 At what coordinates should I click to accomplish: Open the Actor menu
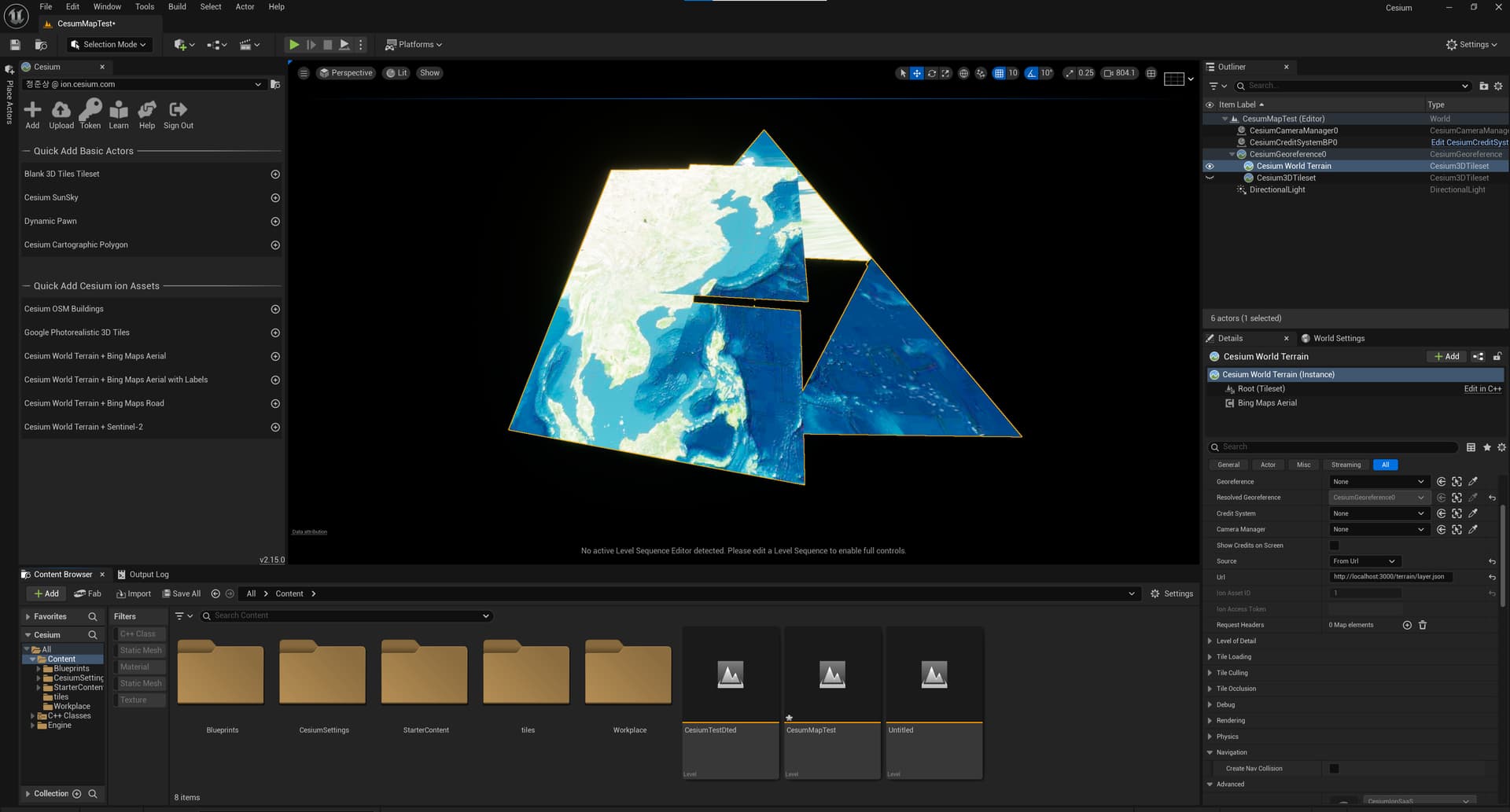pos(245,6)
